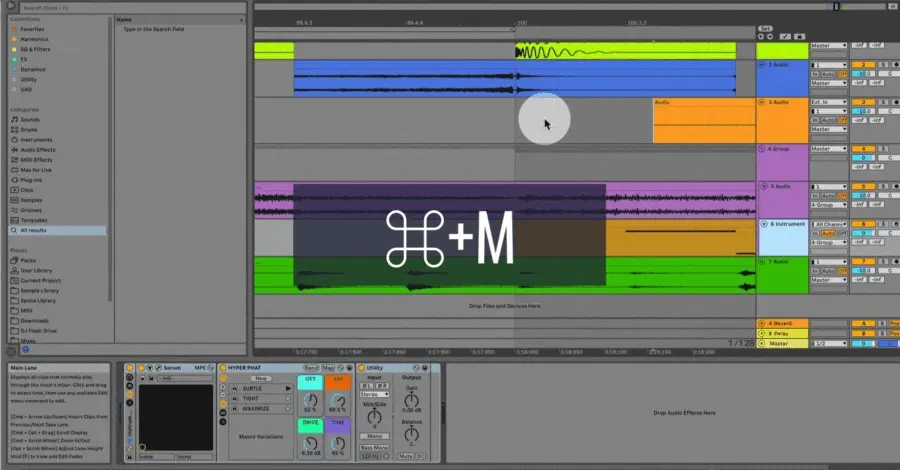Open the Splice Library folder
The height and width of the screenshot is (470, 900).
38,300
